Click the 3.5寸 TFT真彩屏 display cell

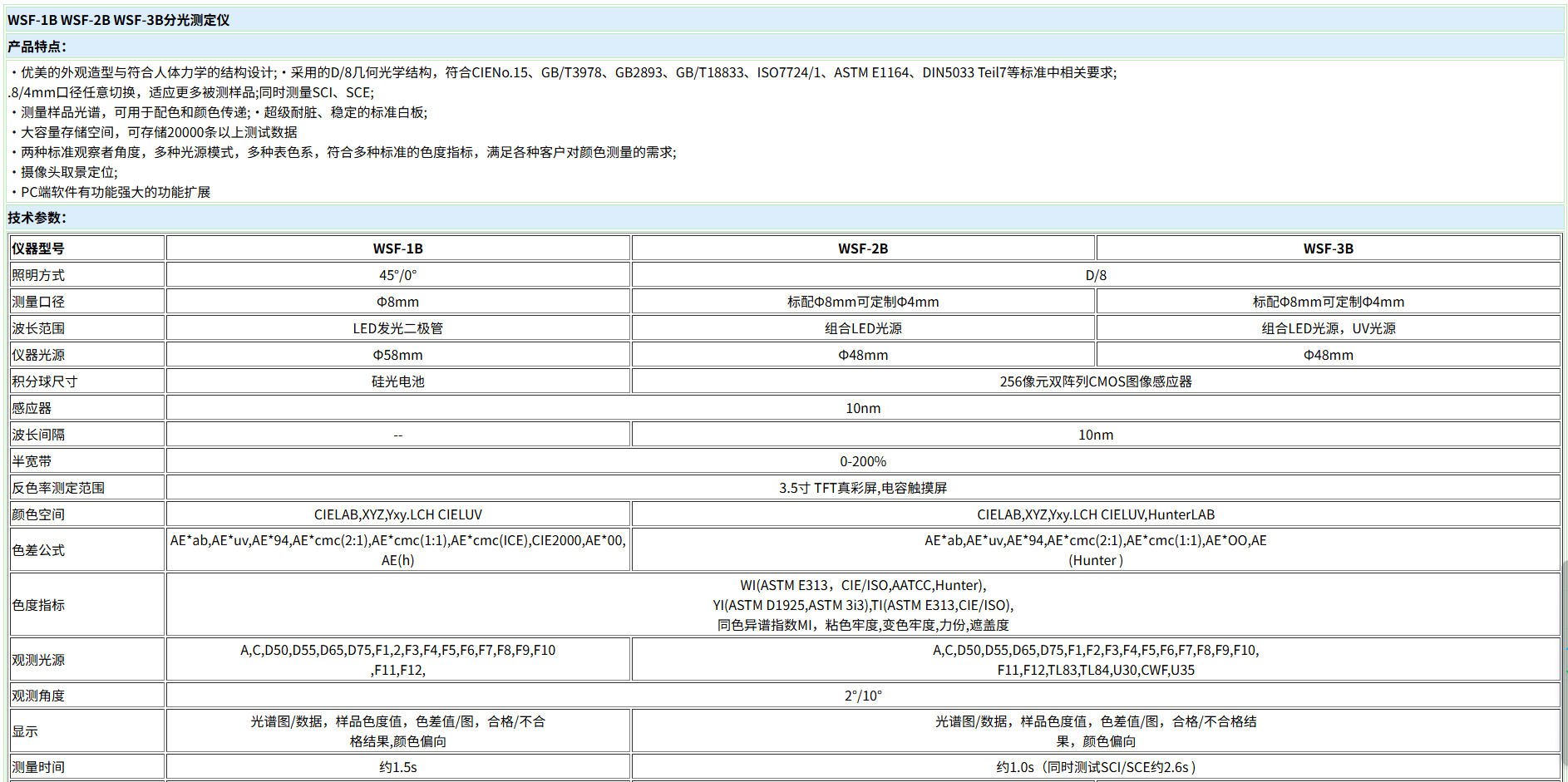(862, 488)
